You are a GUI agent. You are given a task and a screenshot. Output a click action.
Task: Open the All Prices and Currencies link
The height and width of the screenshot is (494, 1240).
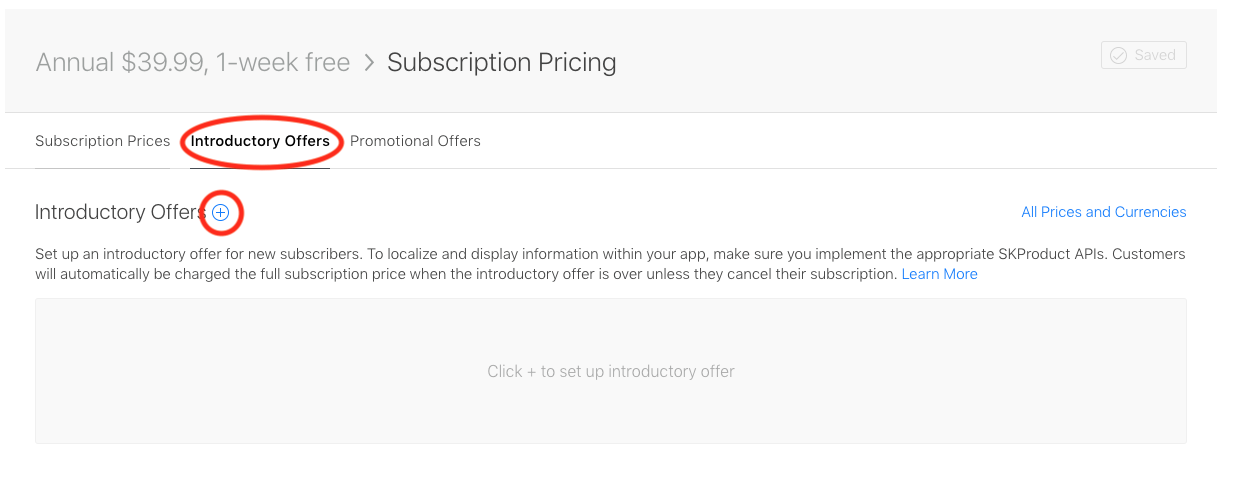(1104, 212)
